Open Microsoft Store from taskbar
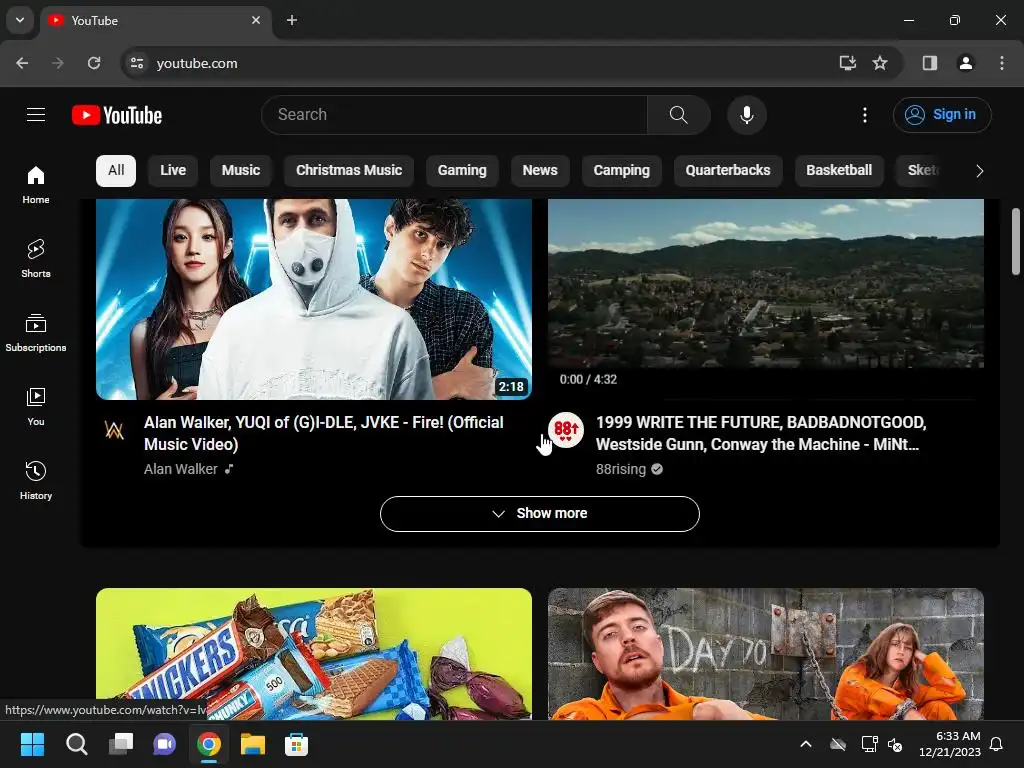 pyautogui.click(x=296, y=744)
